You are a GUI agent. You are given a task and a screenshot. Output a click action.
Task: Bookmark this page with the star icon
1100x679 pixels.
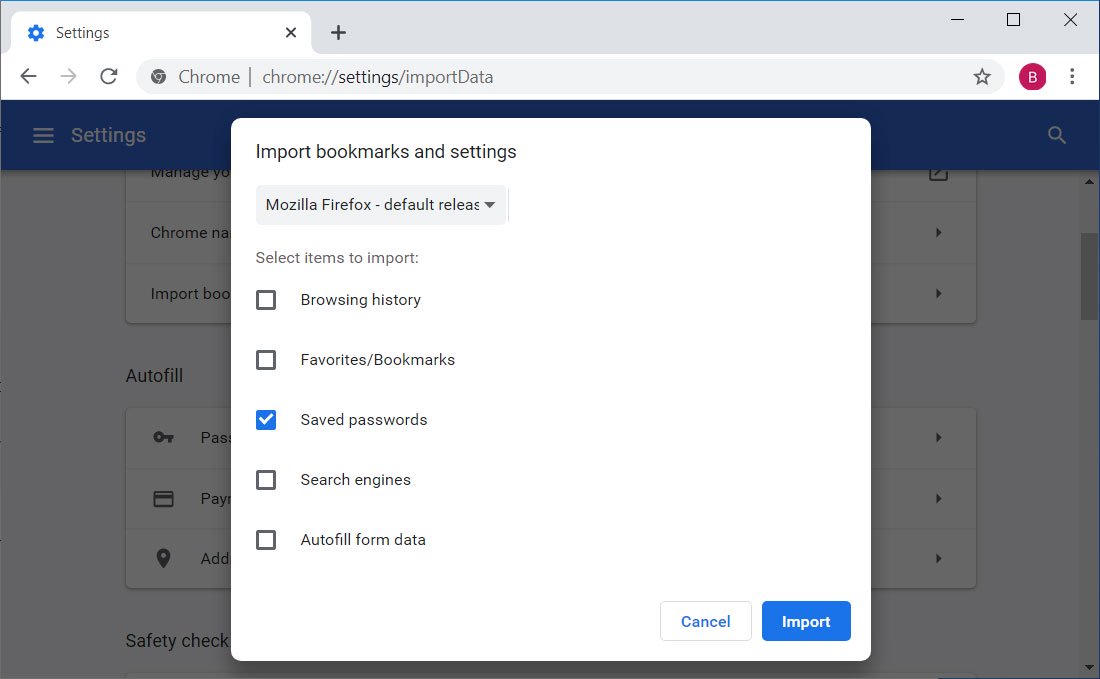(x=982, y=77)
